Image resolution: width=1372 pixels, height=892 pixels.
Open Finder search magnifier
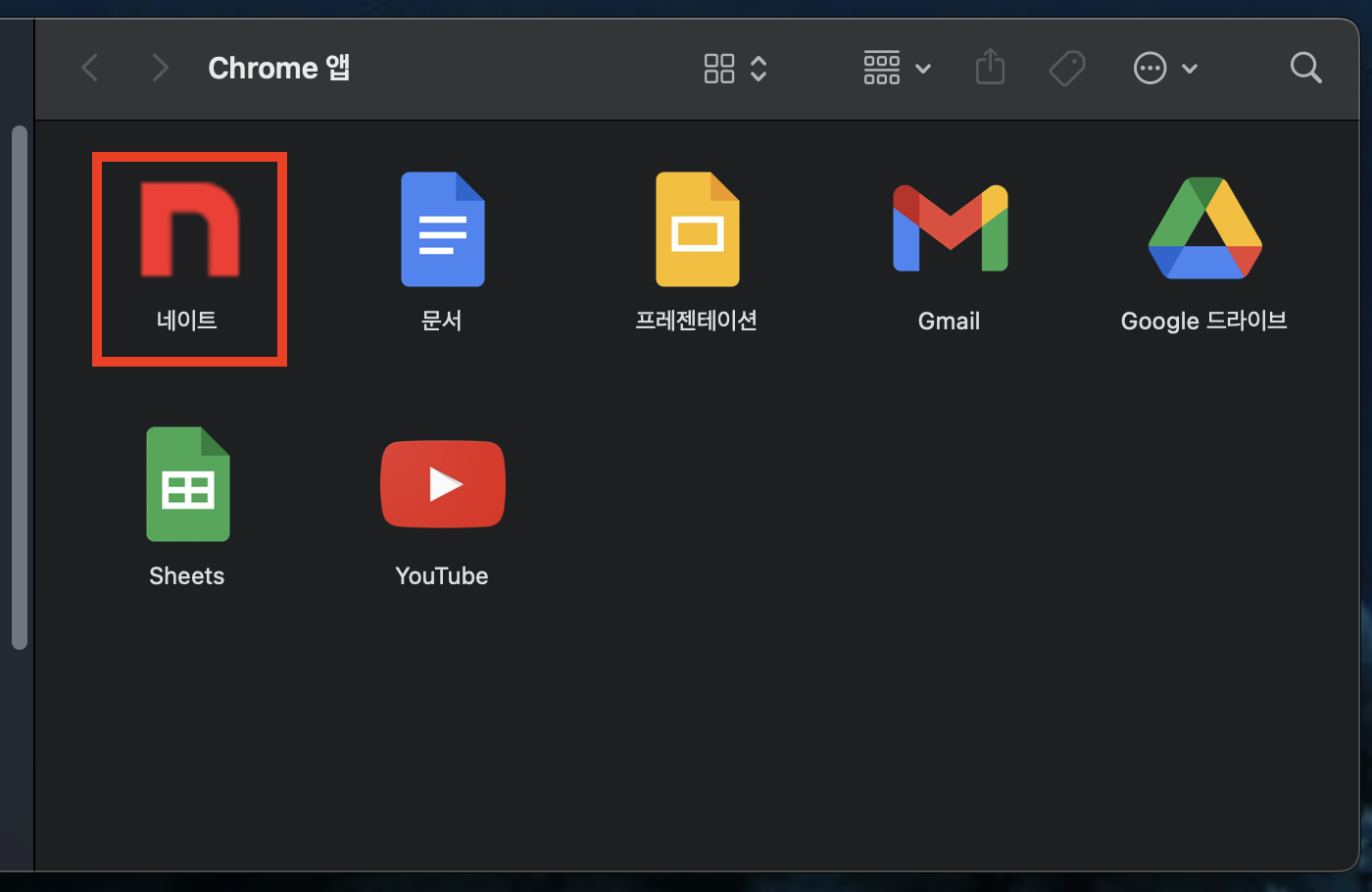click(1306, 68)
